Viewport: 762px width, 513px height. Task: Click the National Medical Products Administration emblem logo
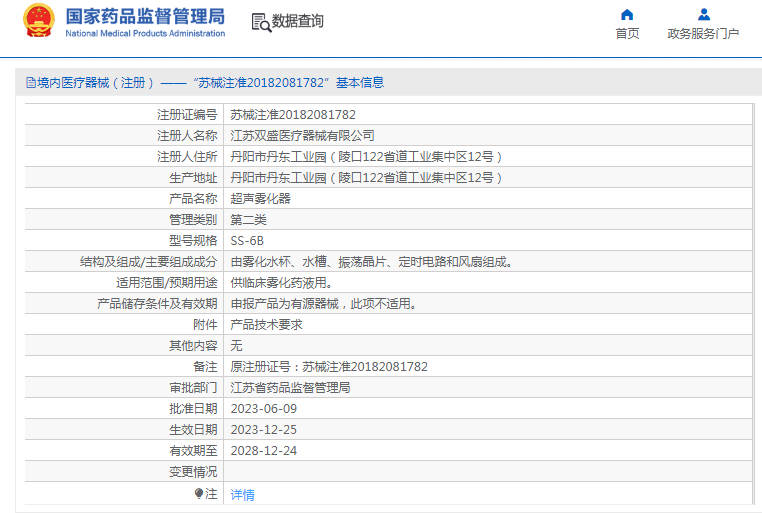click(x=39, y=22)
